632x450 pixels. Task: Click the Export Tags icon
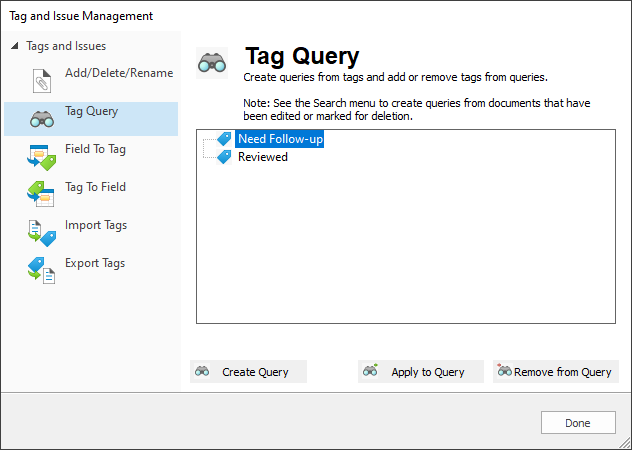pos(41,271)
